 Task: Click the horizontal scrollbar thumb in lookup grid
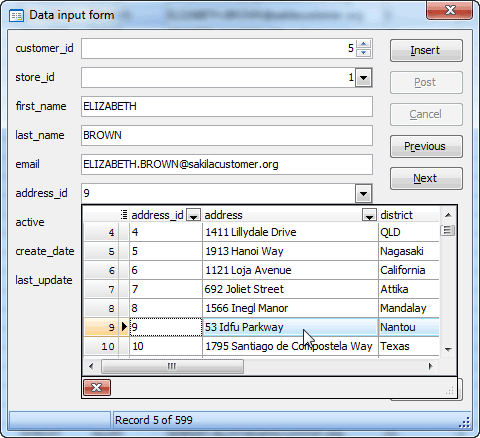coord(172,367)
